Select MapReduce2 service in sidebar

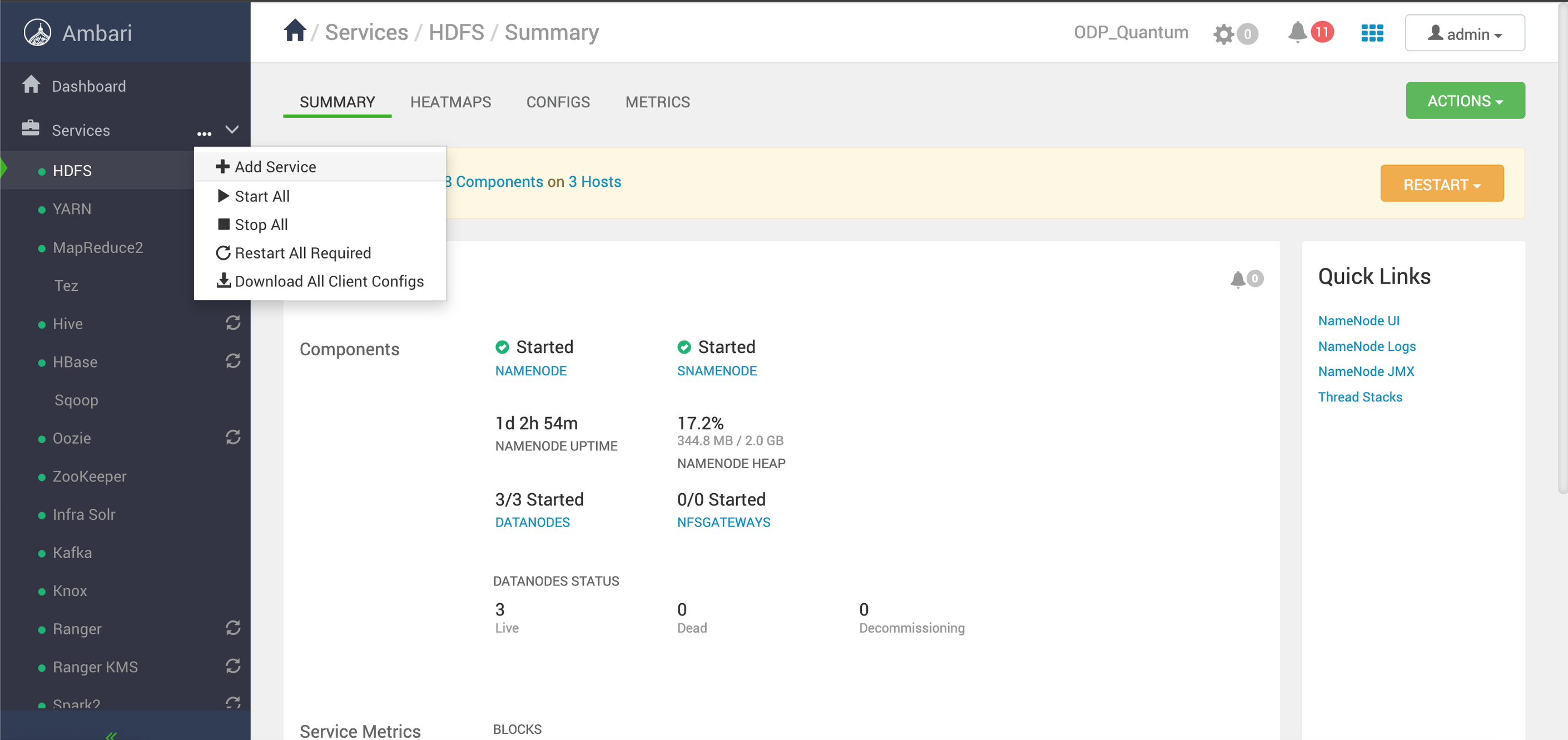[x=97, y=247]
